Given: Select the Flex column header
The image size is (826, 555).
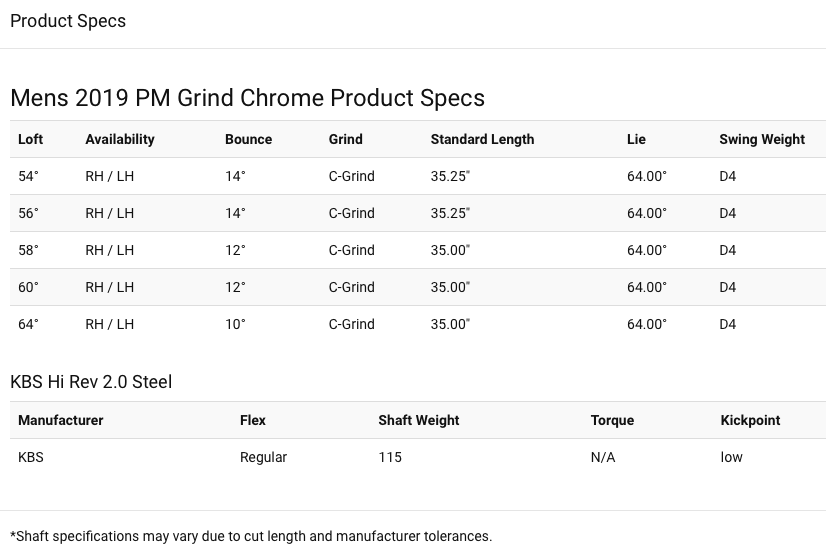Looking at the screenshot, I should (253, 420).
